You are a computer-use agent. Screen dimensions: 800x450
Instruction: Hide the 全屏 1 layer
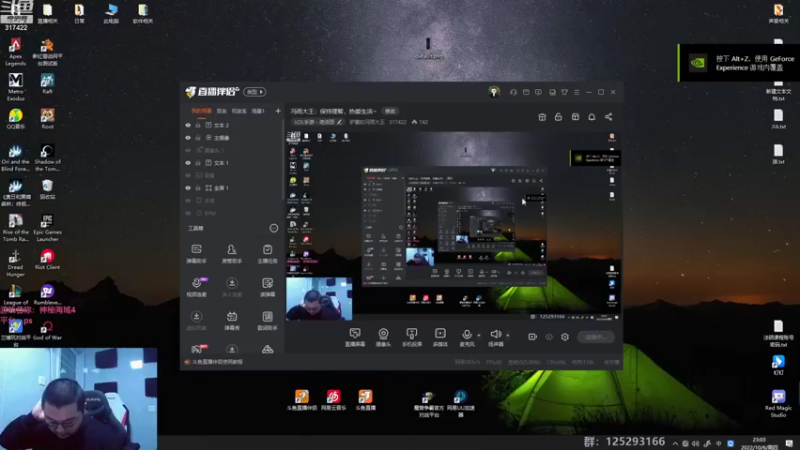pos(188,188)
